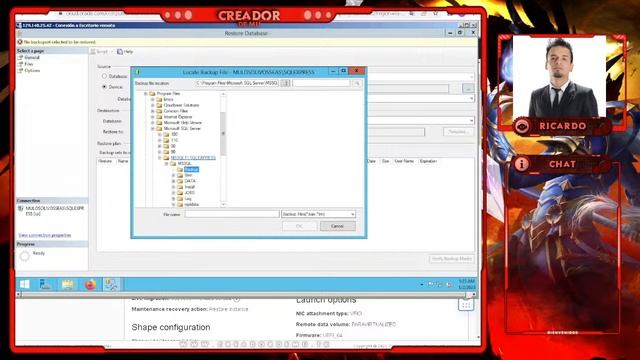Viewport: 640px width, 360px height.
Task: Open Server Manager from the taskbar
Action: coord(45,284)
